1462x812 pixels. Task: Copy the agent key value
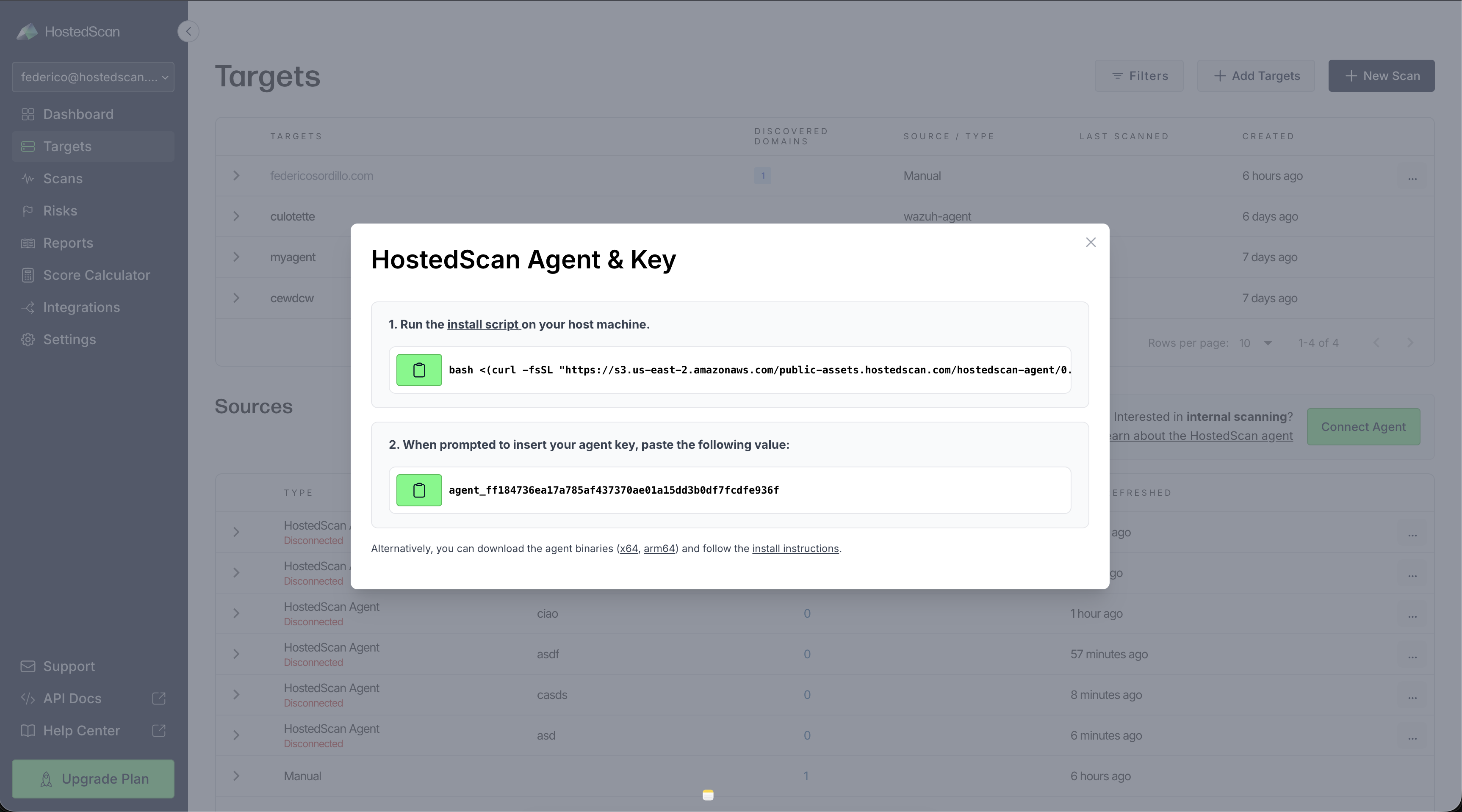point(419,490)
